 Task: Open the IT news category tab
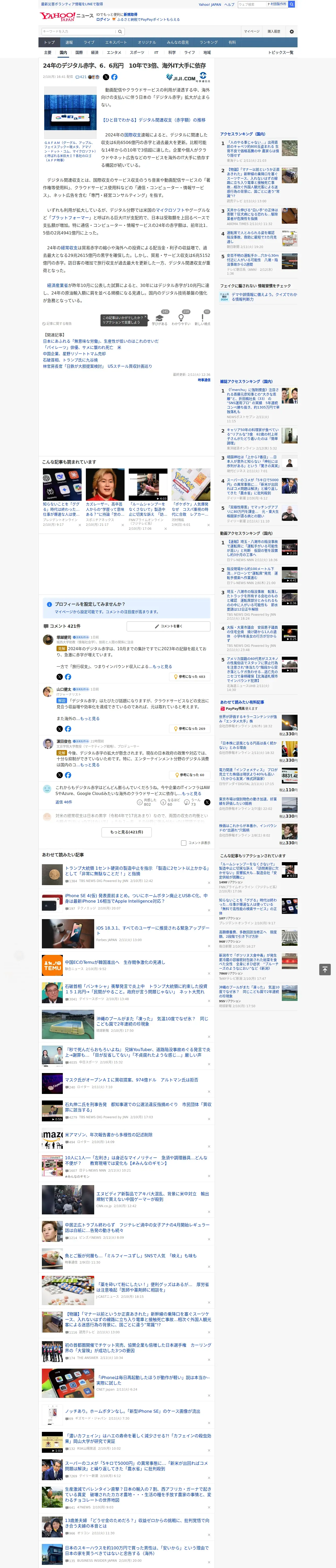point(156,52)
